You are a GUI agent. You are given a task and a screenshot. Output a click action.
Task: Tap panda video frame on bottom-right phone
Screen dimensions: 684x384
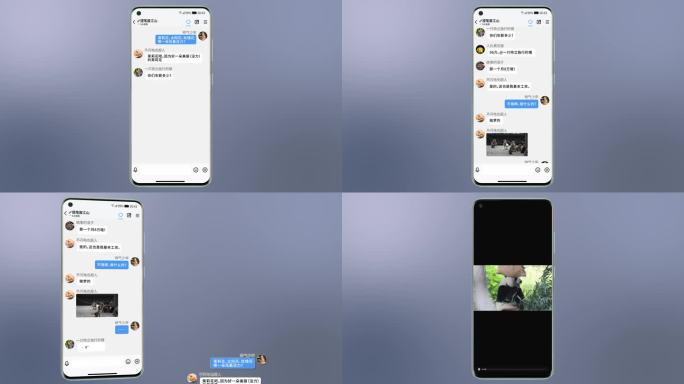[x=513, y=288]
